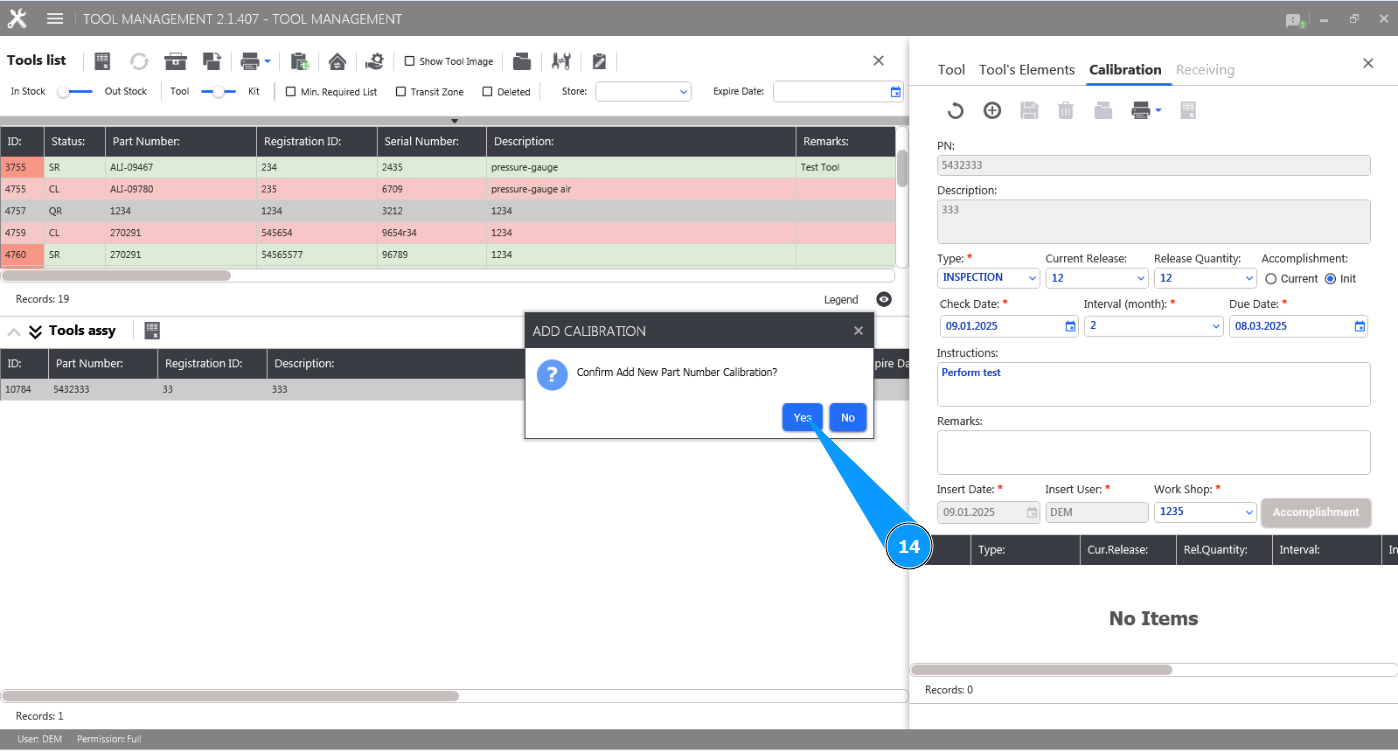
Task: Select the tool row with ID 4757
Action: coord(448,211)
